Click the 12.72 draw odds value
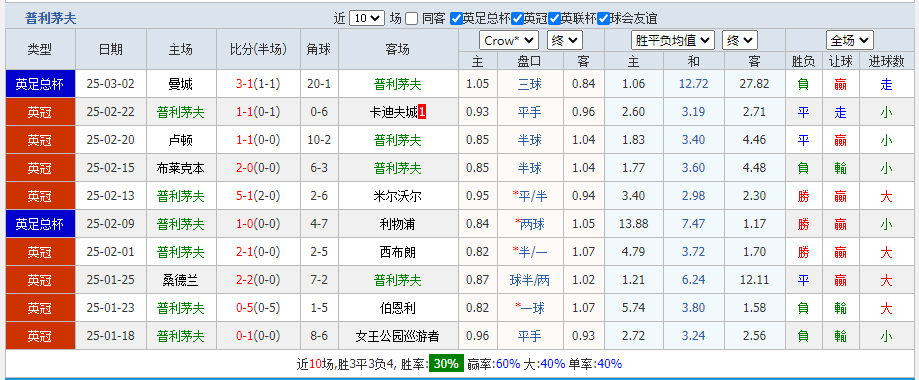The image size is (919, 380). coord(693,84)
